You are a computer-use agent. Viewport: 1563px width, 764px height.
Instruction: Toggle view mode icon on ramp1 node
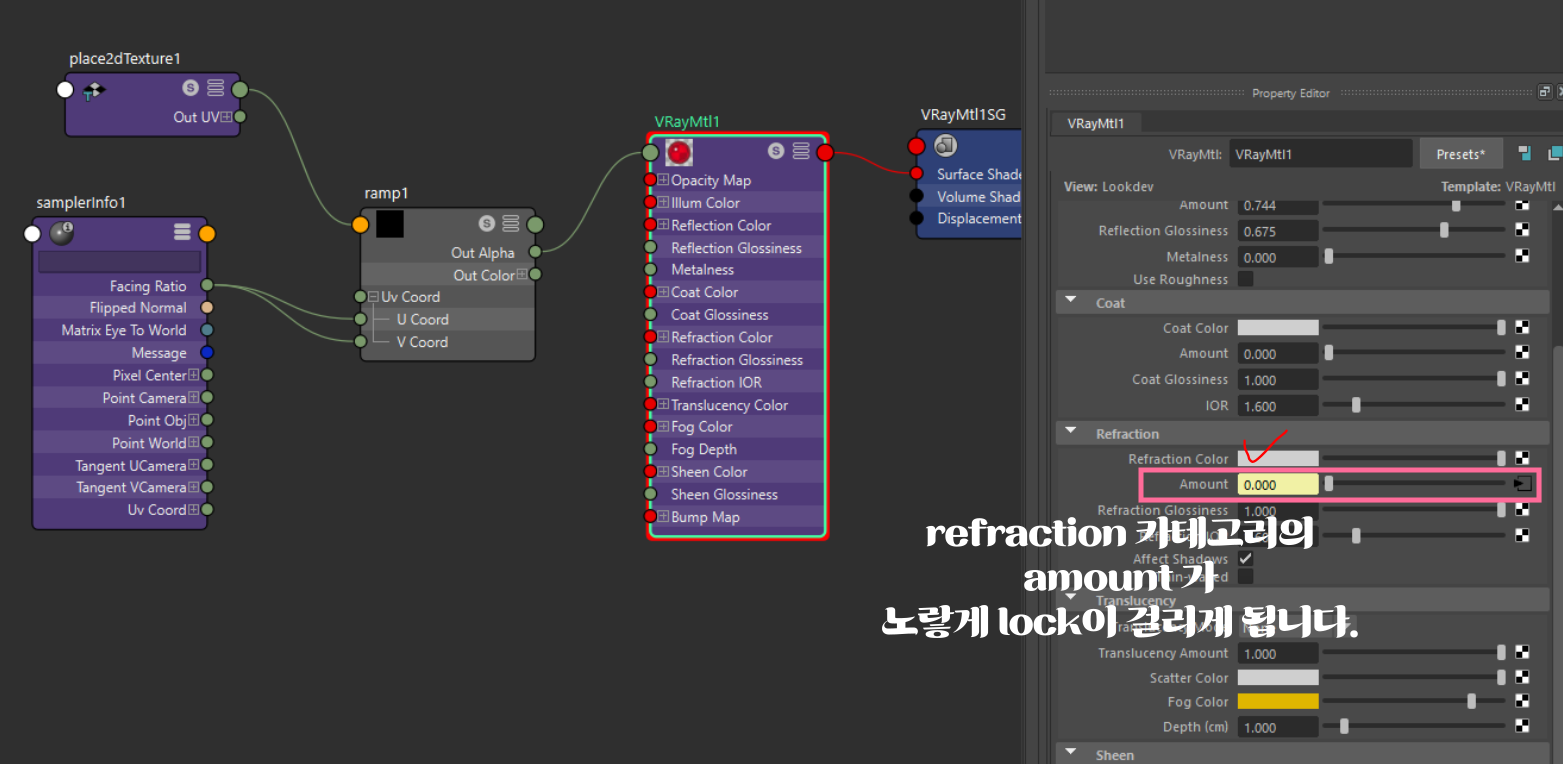(511, 223)
